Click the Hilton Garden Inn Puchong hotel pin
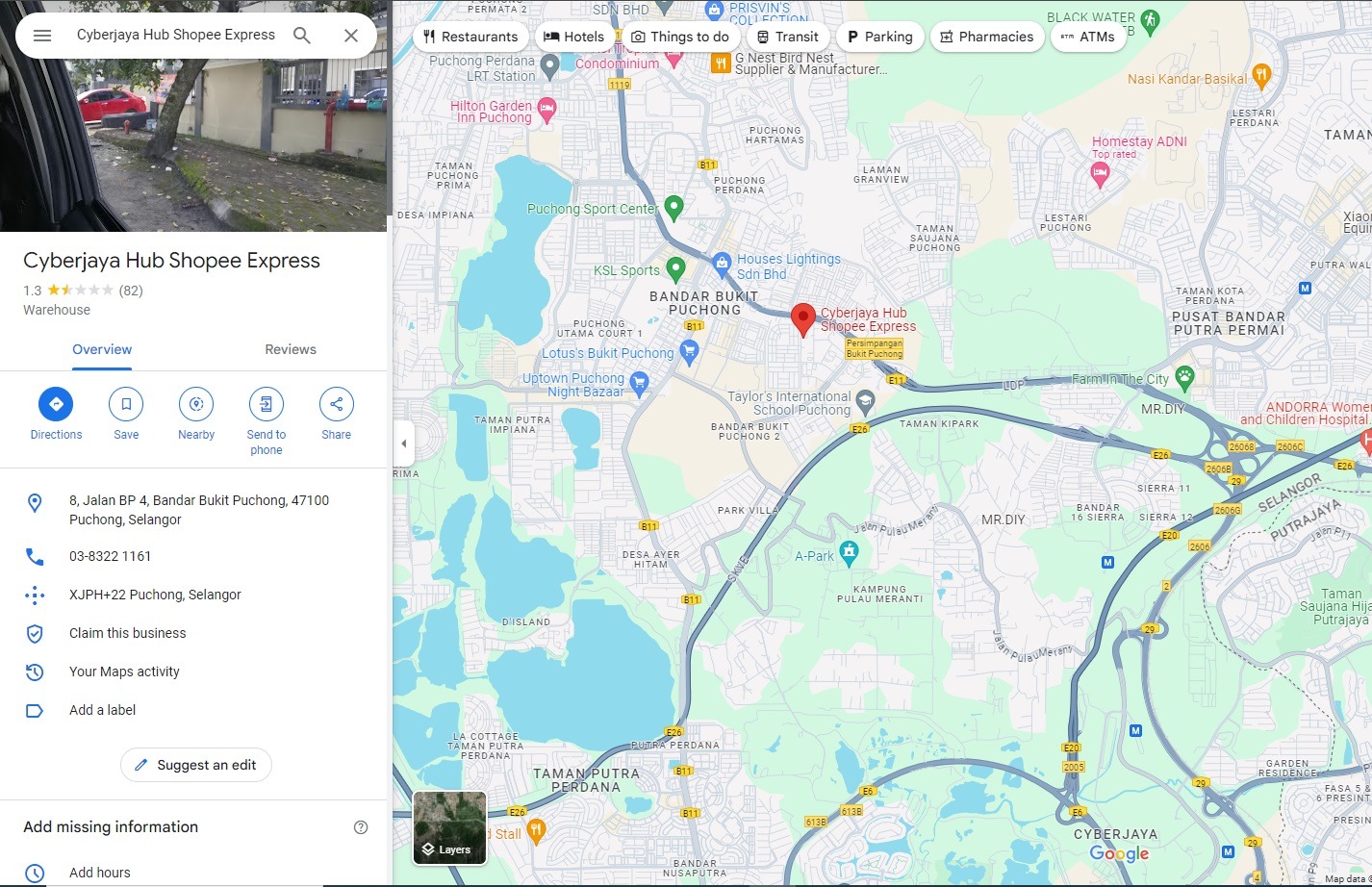This screenshot has height=887, width=1372. [x=546, y=110]
